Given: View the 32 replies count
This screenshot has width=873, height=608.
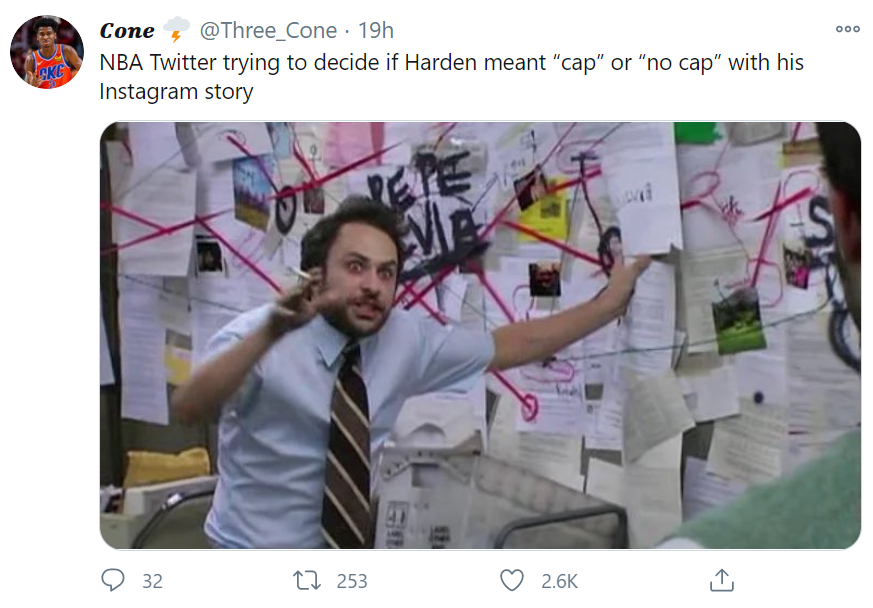Looking at the screenshot, I should click(x=152, y=581).
